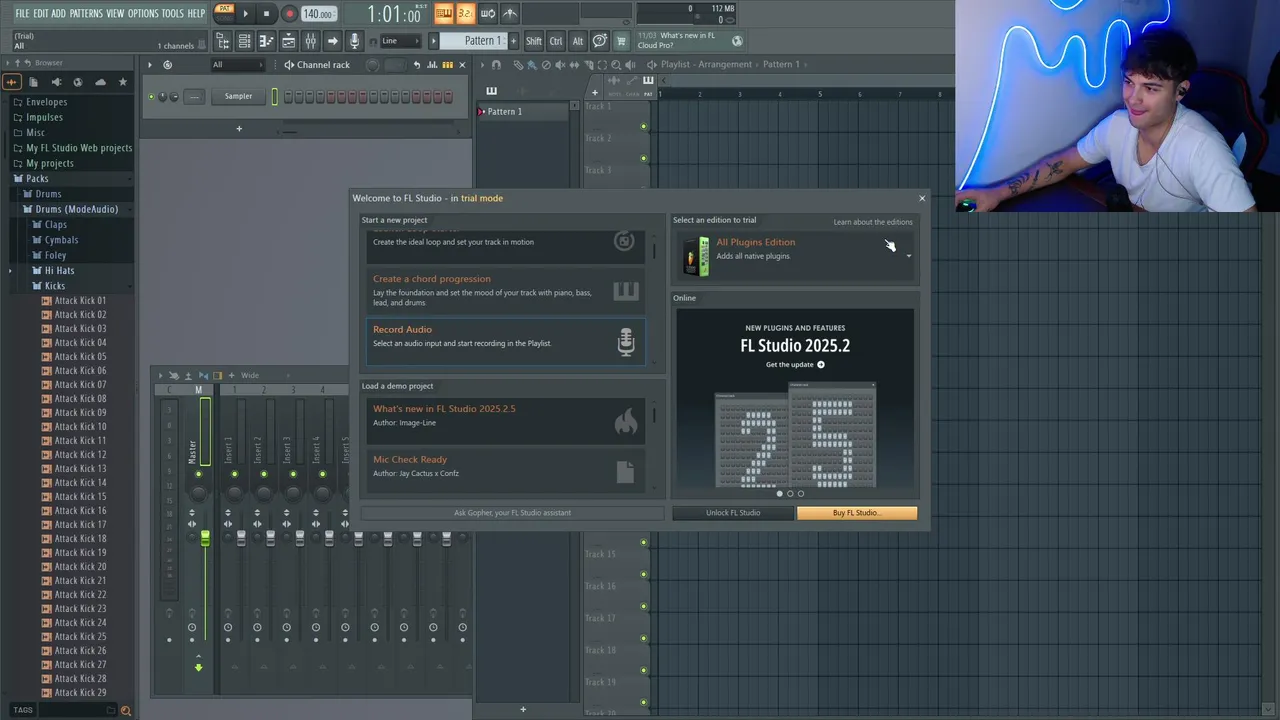Toggle Insert 1 mute light

pos(234,474)
